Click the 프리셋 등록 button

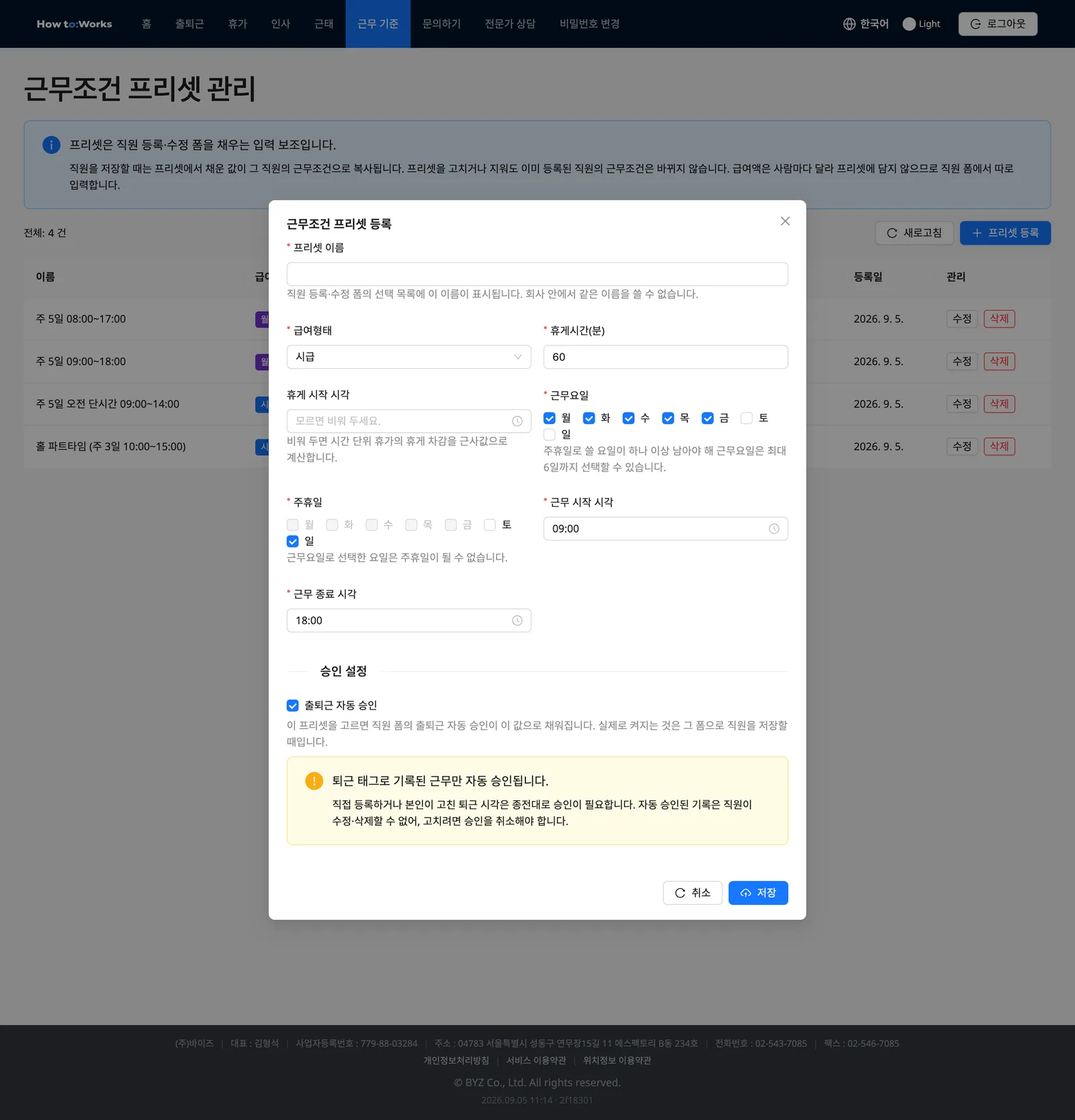click(1005, 233)
